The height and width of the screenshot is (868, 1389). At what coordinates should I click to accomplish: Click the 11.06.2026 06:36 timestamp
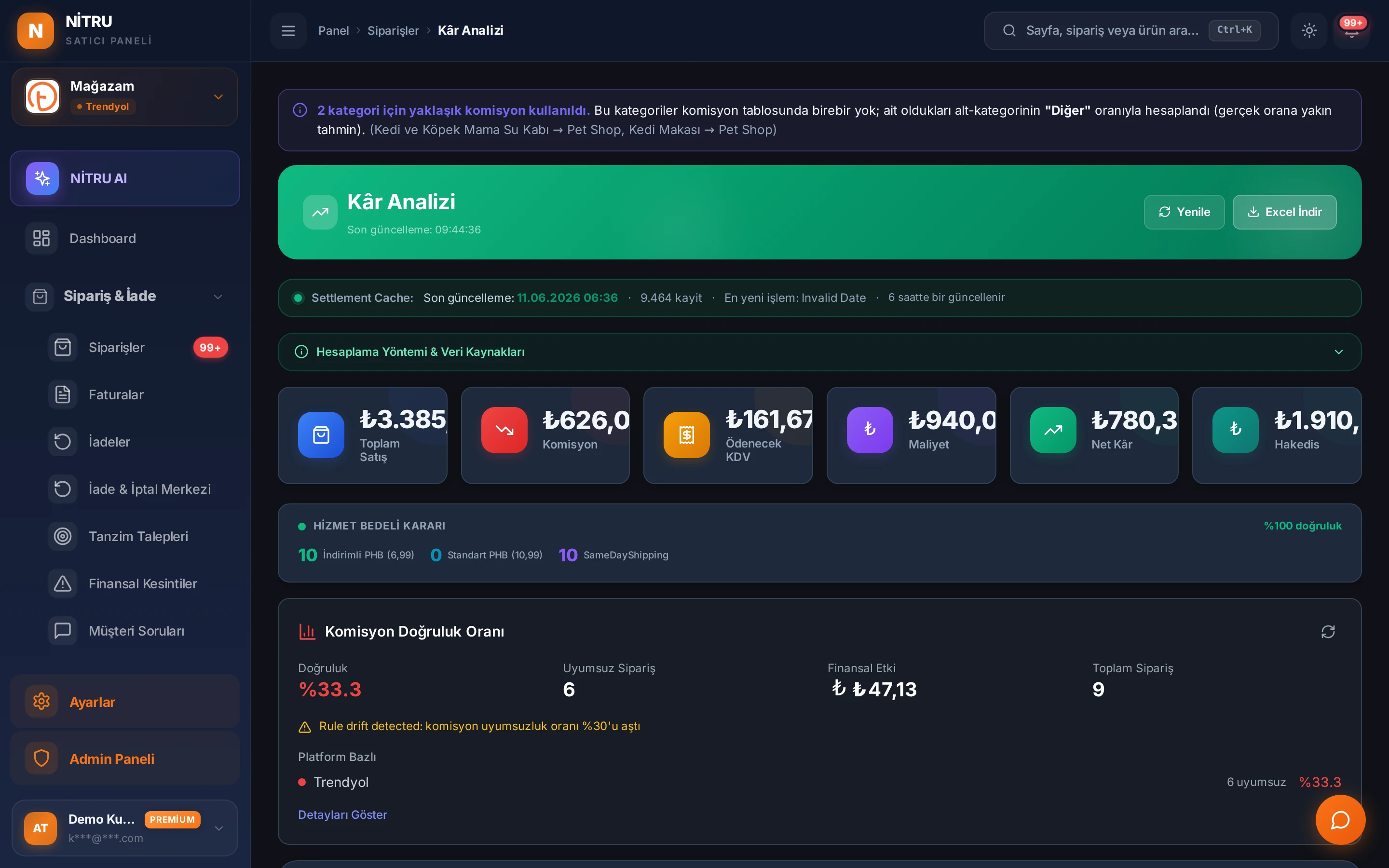(x=567, y=298)
